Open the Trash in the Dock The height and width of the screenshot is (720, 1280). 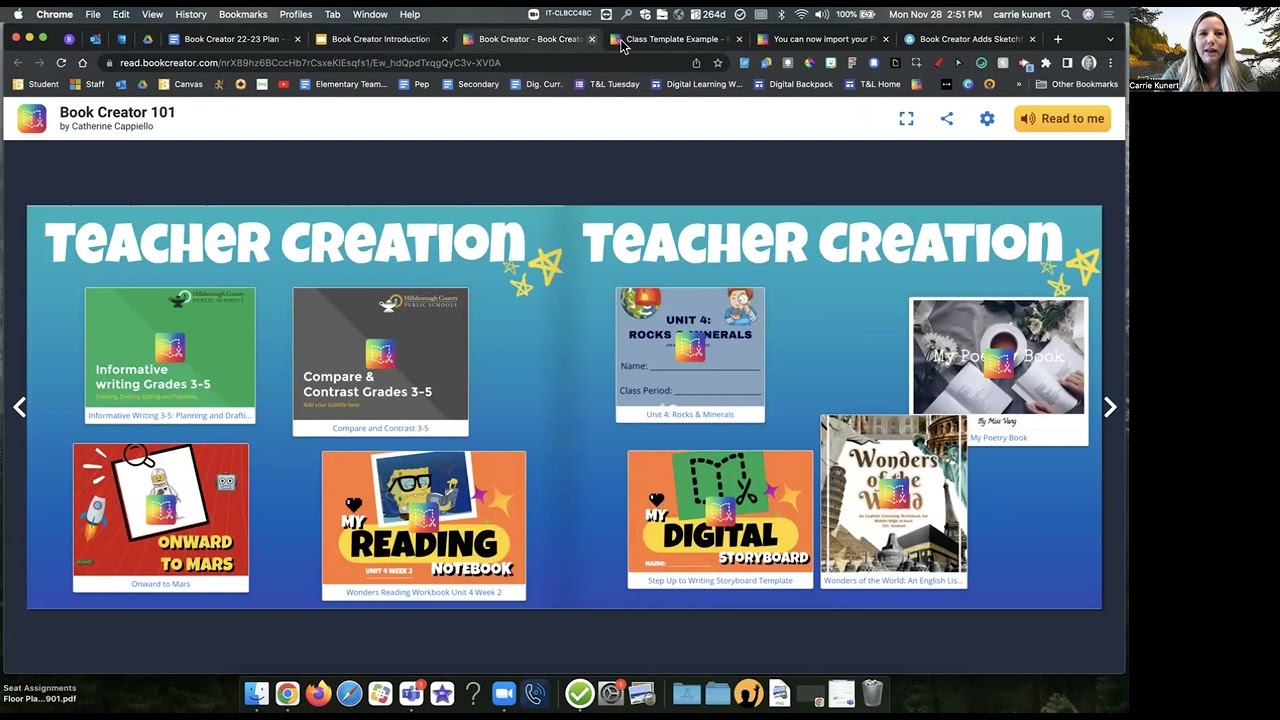pyautogui.click(x=872, y=693)
